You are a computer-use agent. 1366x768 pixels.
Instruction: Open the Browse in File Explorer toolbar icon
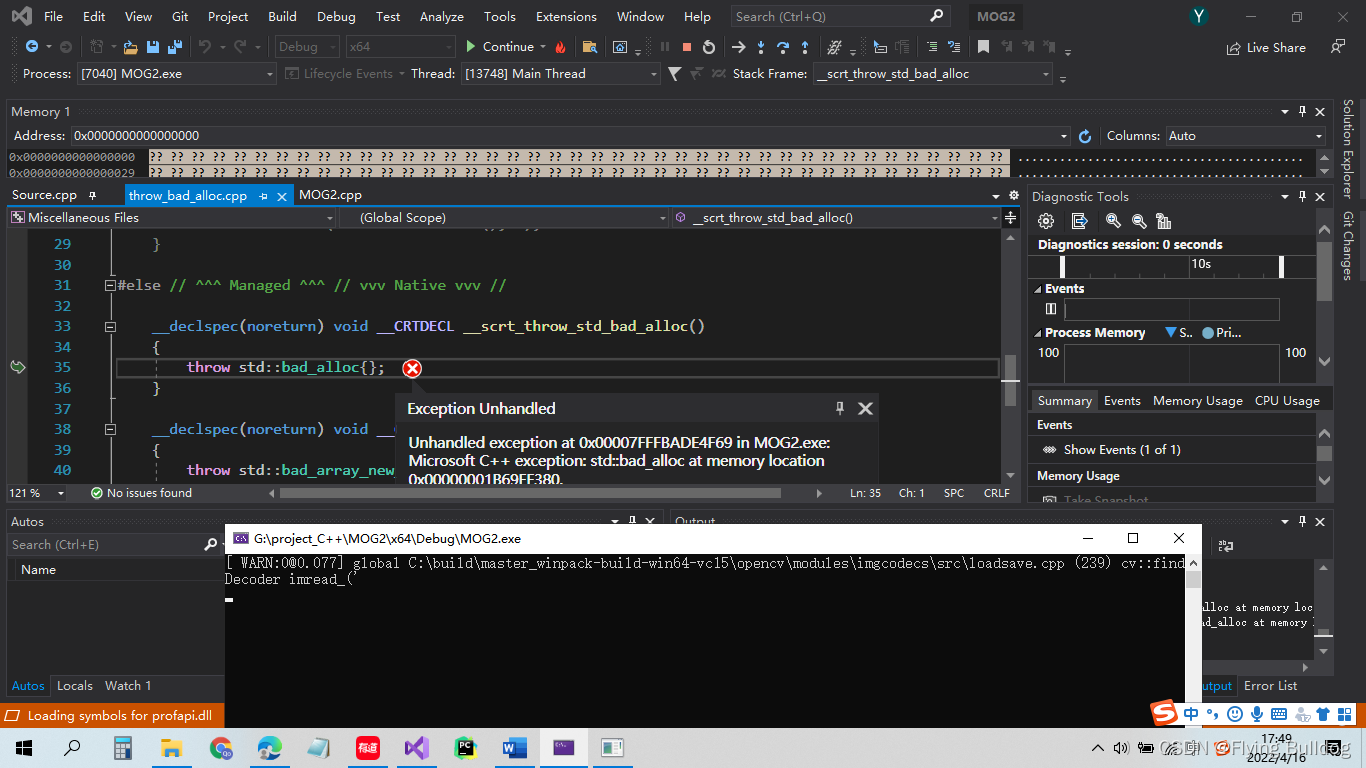590,47
